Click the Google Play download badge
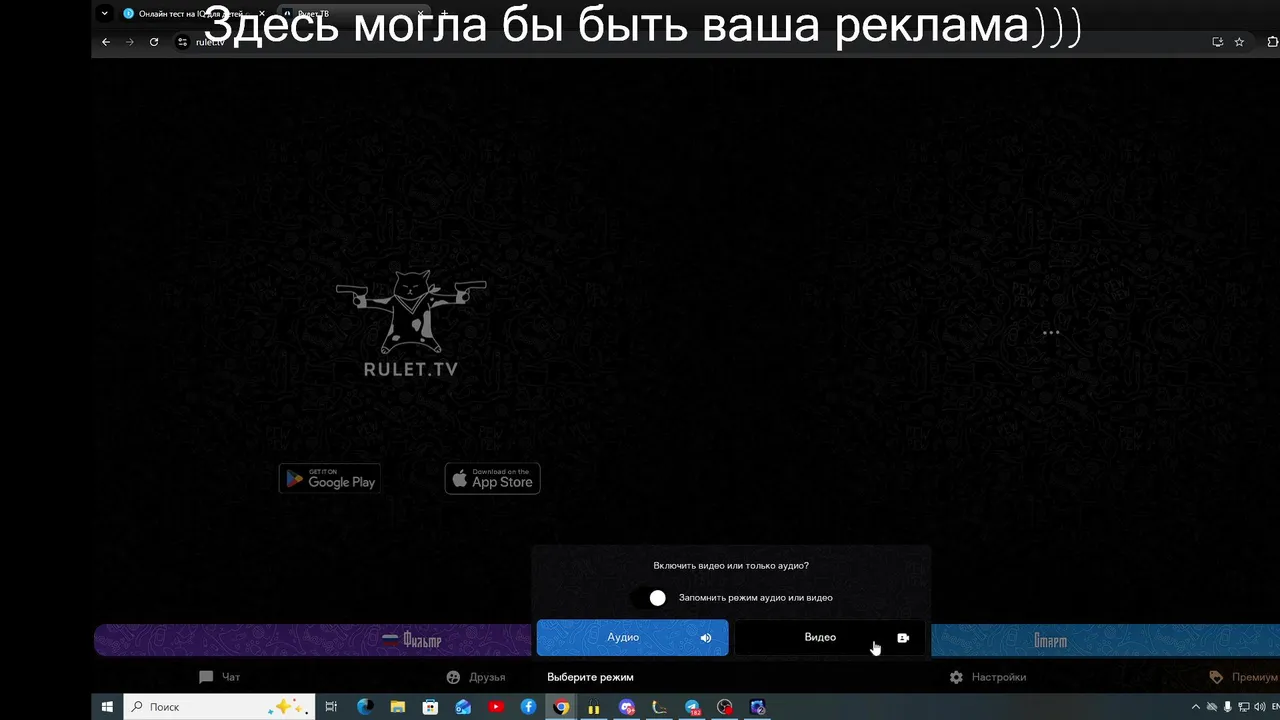The height and width of the screenshot is (720, 1280). 330,479
